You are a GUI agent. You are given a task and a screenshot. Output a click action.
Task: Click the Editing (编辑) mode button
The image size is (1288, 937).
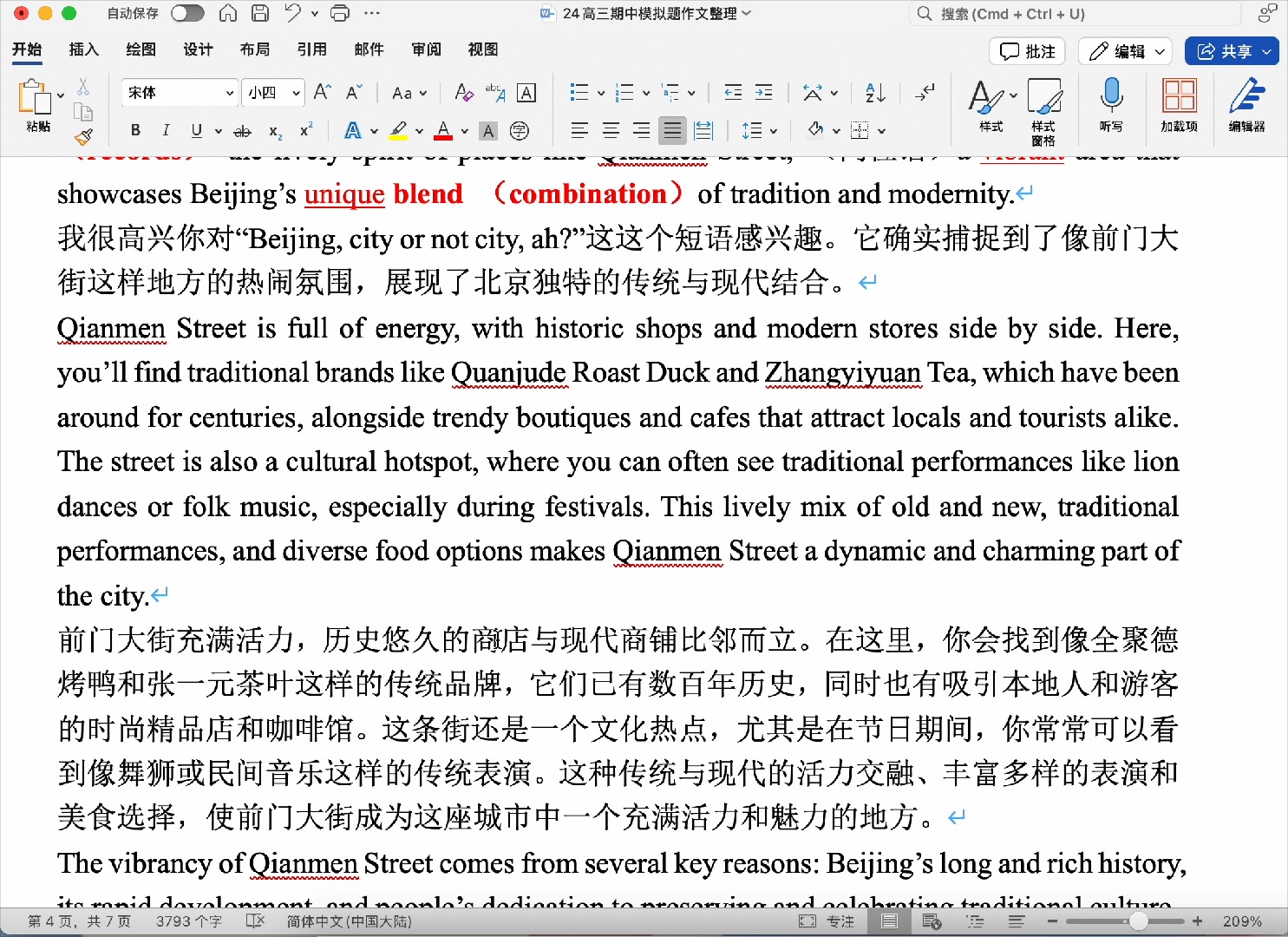point(1126,51)
